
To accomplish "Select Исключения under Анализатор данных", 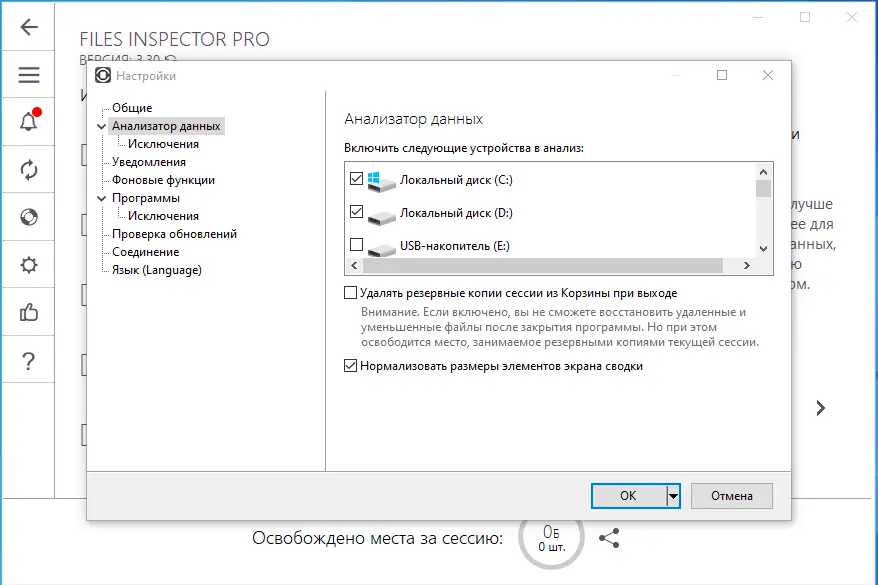I will [163, 144].
